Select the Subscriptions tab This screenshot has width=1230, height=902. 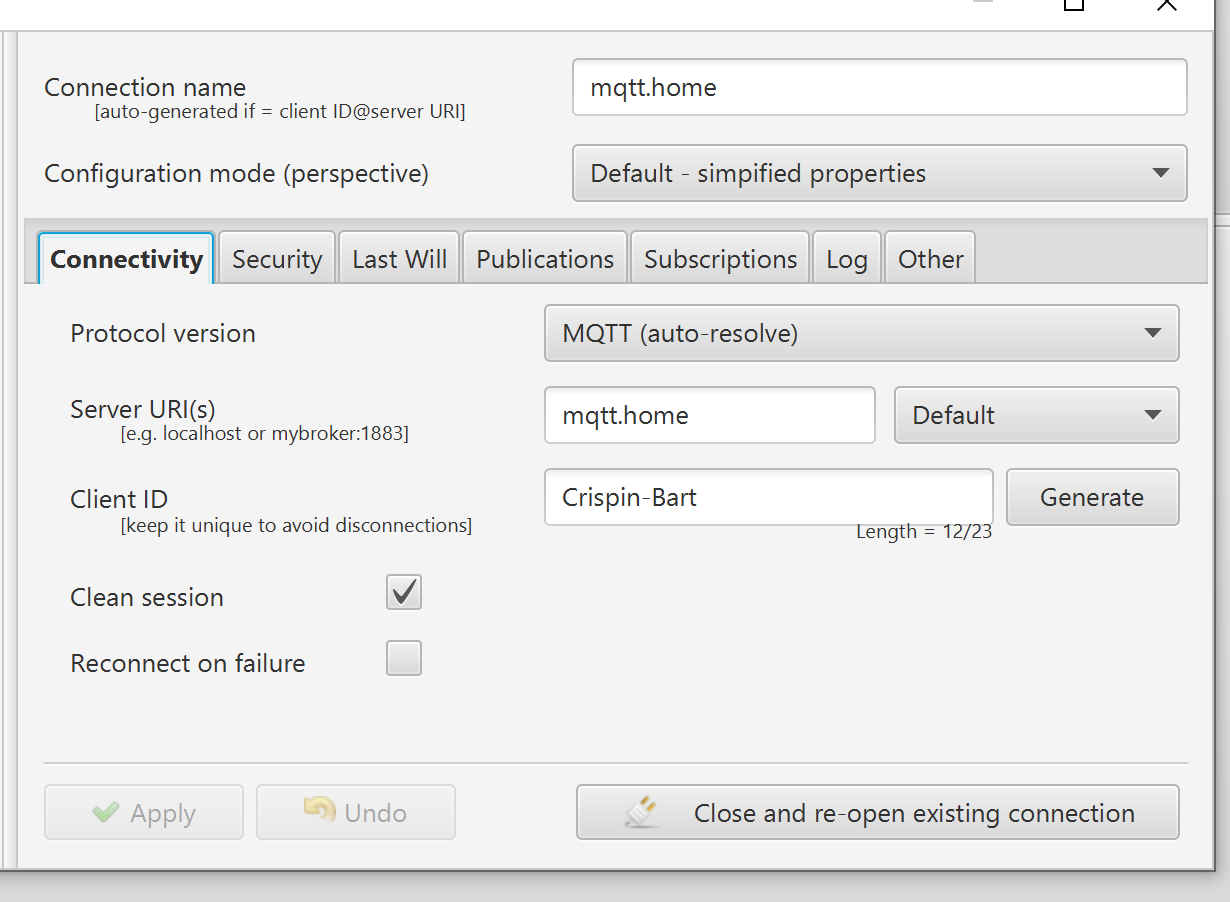(720, 259)
